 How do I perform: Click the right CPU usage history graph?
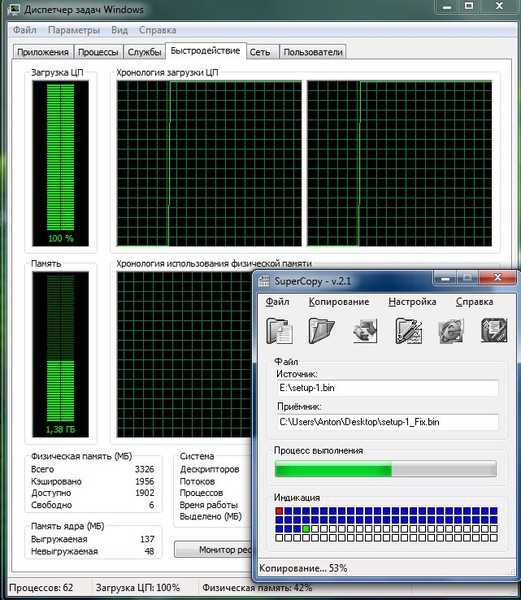coord(399,163)
